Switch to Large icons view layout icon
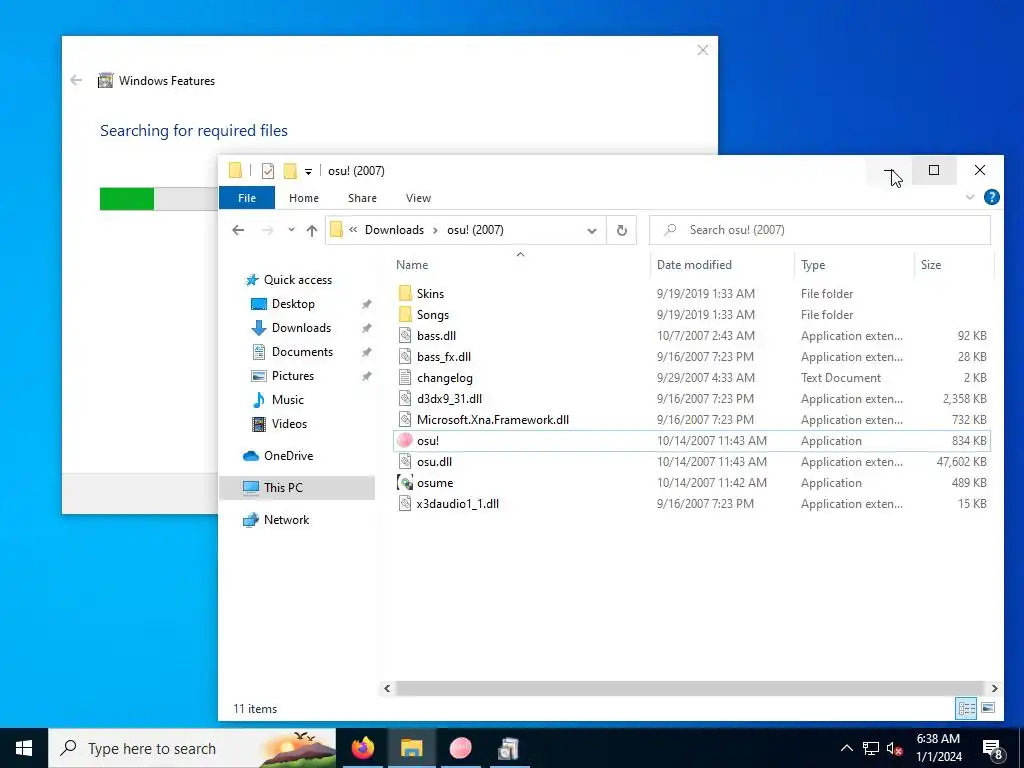The image size is (1024, 768). [x=988, y=708]
